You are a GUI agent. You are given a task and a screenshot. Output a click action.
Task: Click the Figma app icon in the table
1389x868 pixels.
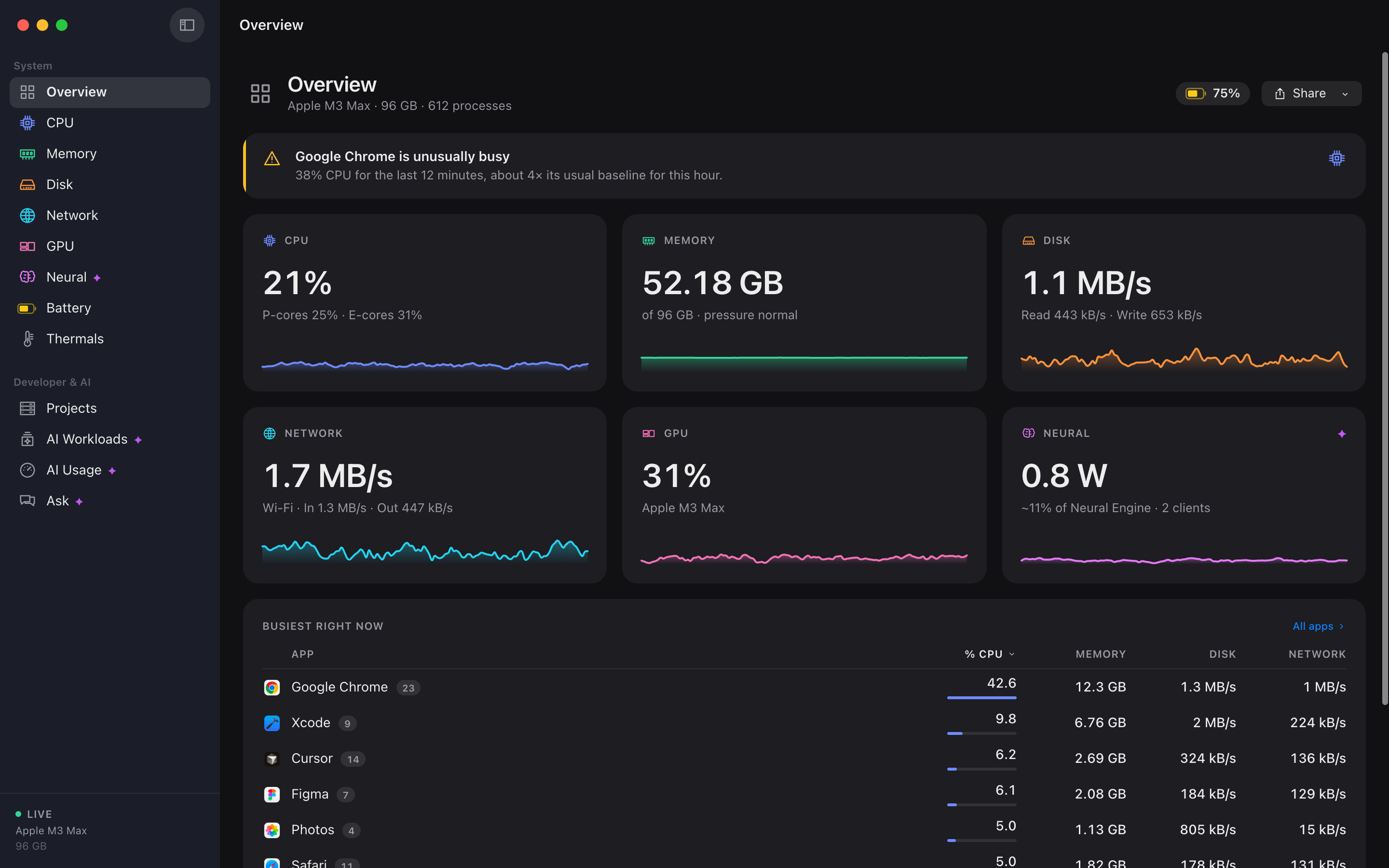point(272,795)
